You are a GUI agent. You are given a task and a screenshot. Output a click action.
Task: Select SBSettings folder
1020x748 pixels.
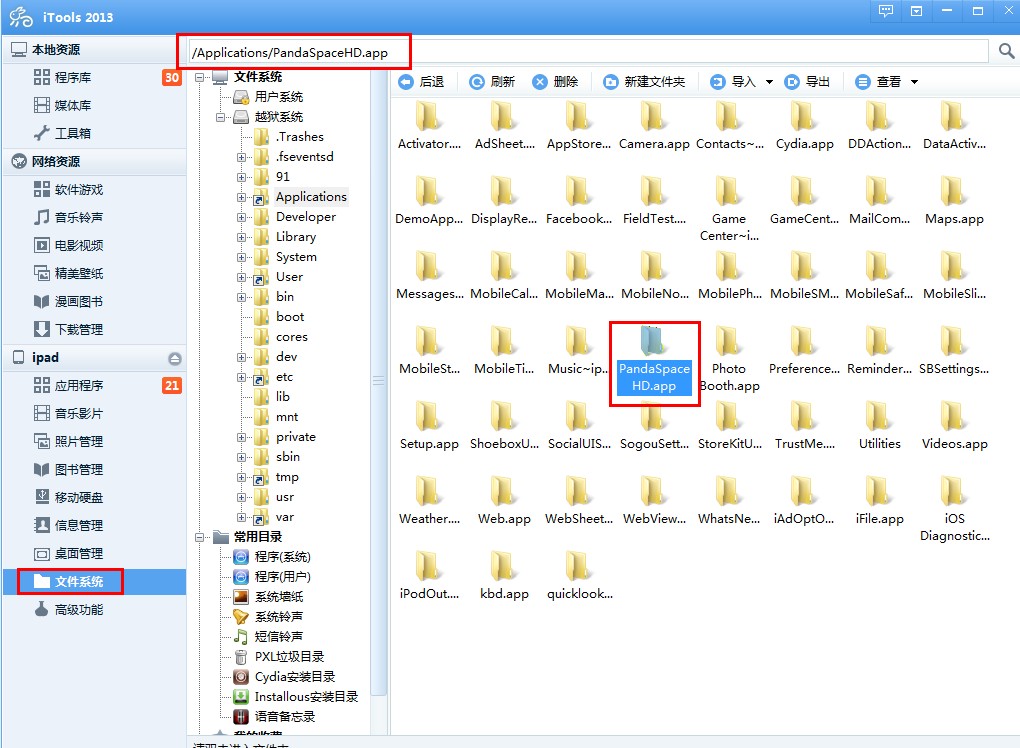(954, 351)
